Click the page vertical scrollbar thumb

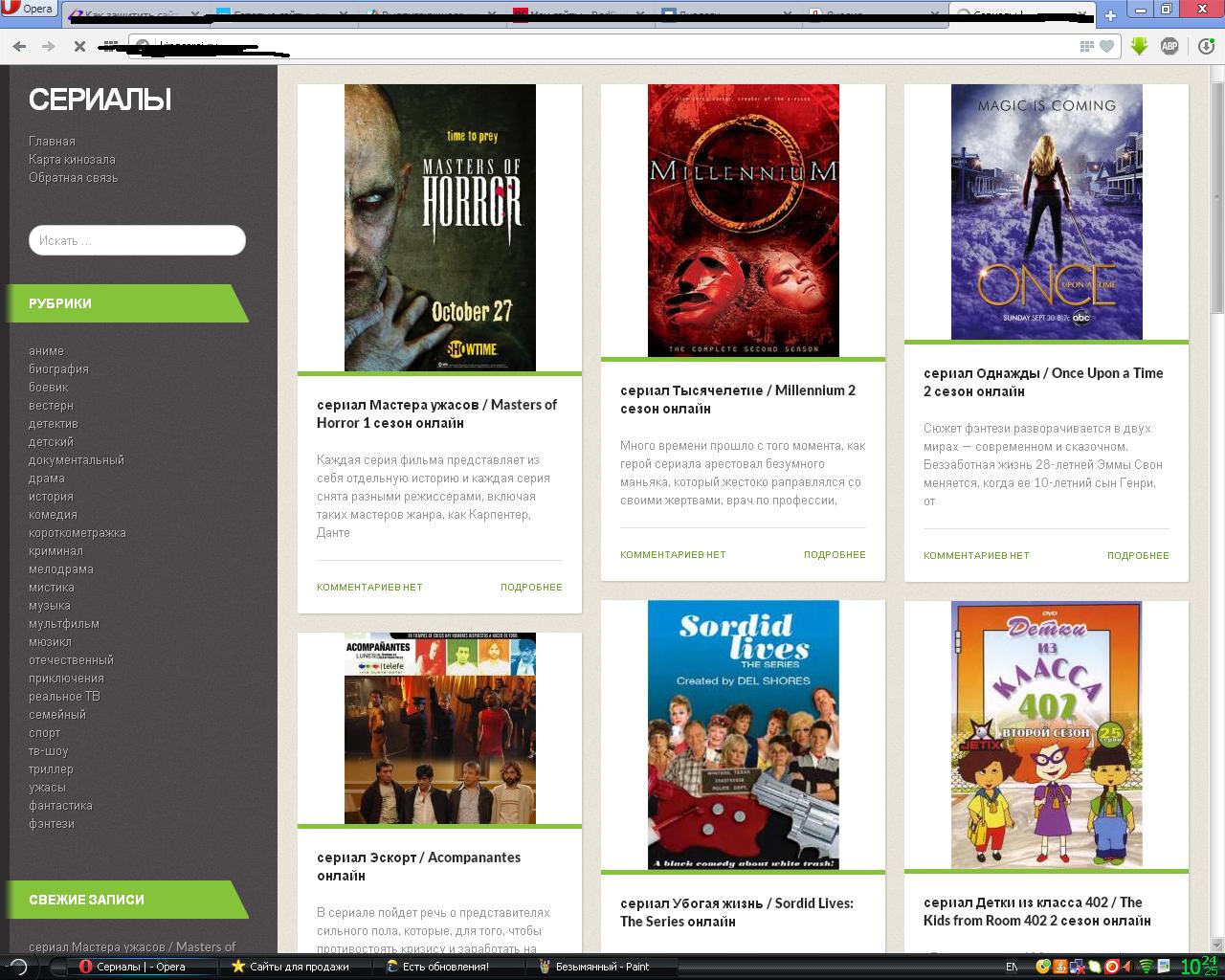pyautogui.click(x=1217, y=196)
